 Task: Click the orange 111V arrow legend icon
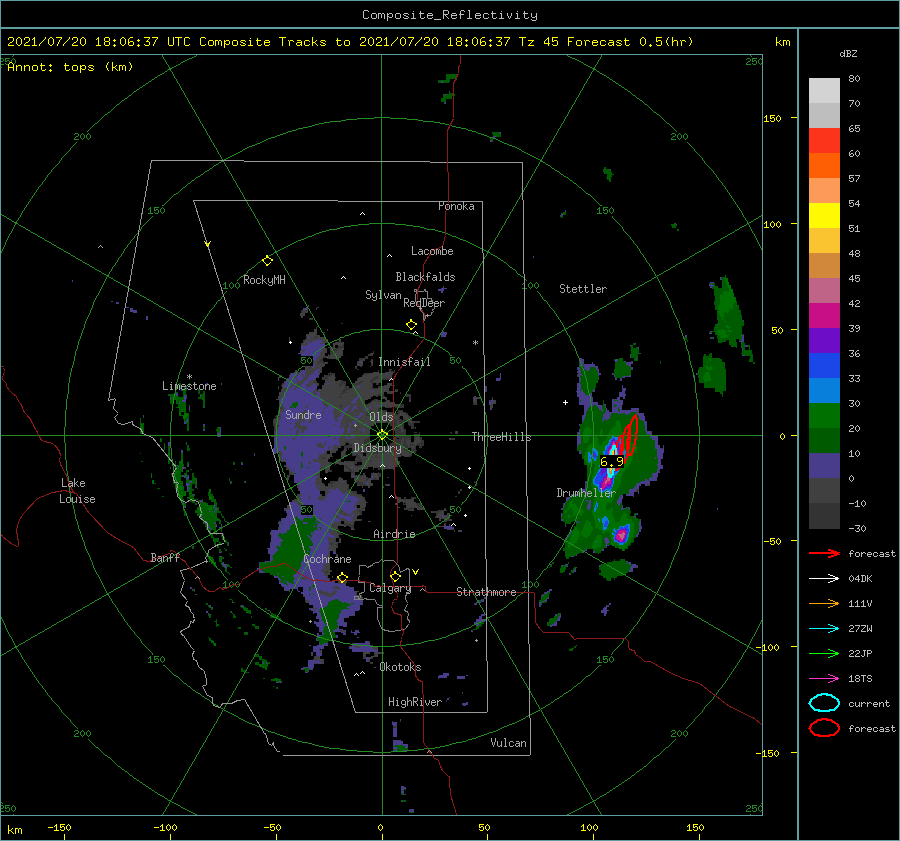tap(824, 603)
